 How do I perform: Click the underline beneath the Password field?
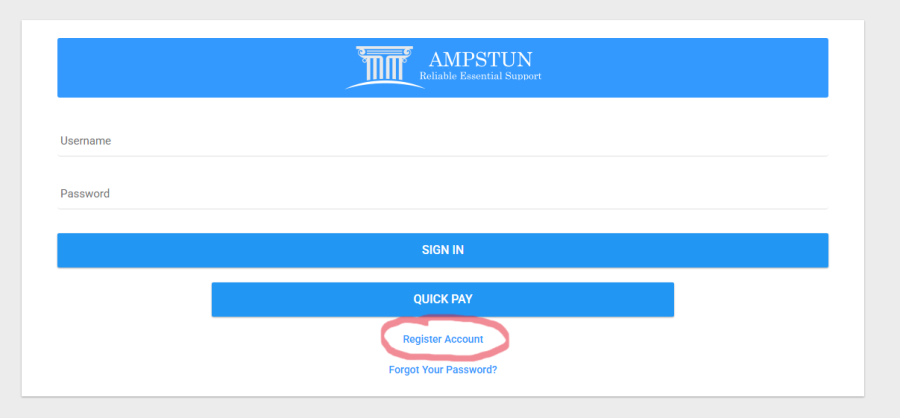pos(442,208)
